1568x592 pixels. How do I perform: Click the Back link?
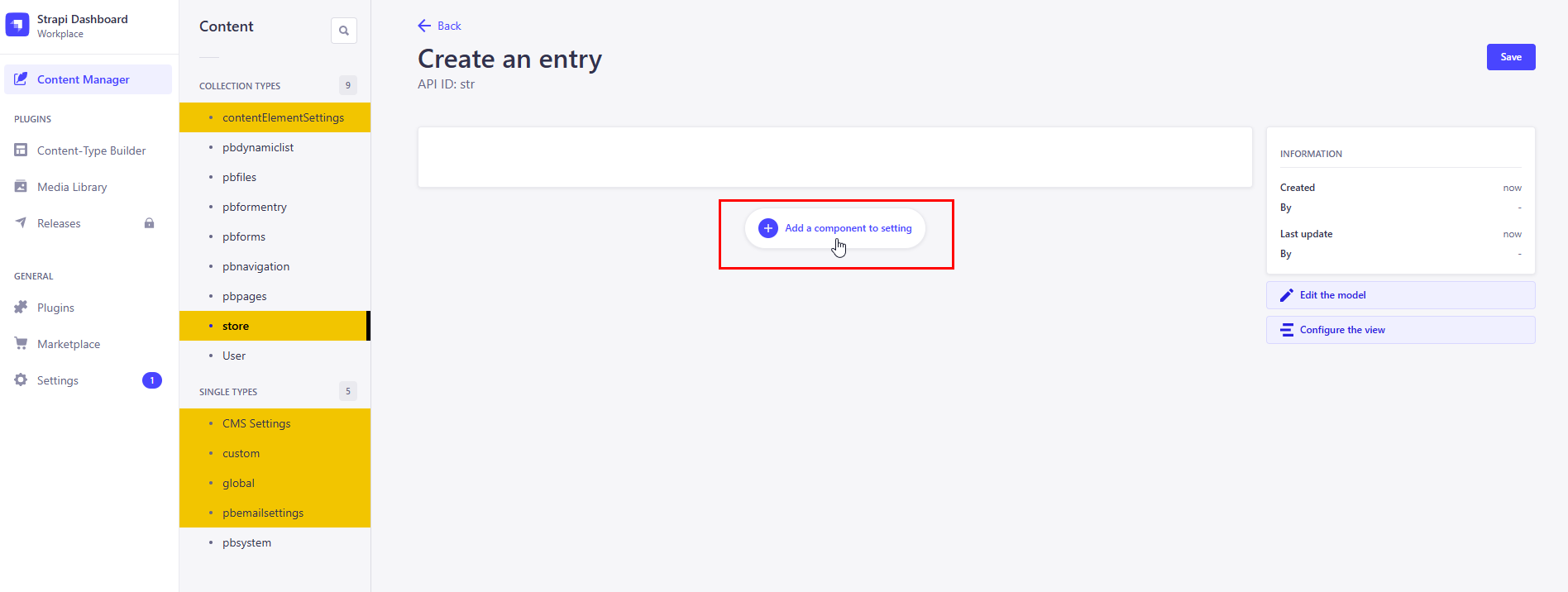(x=439, y=26)
